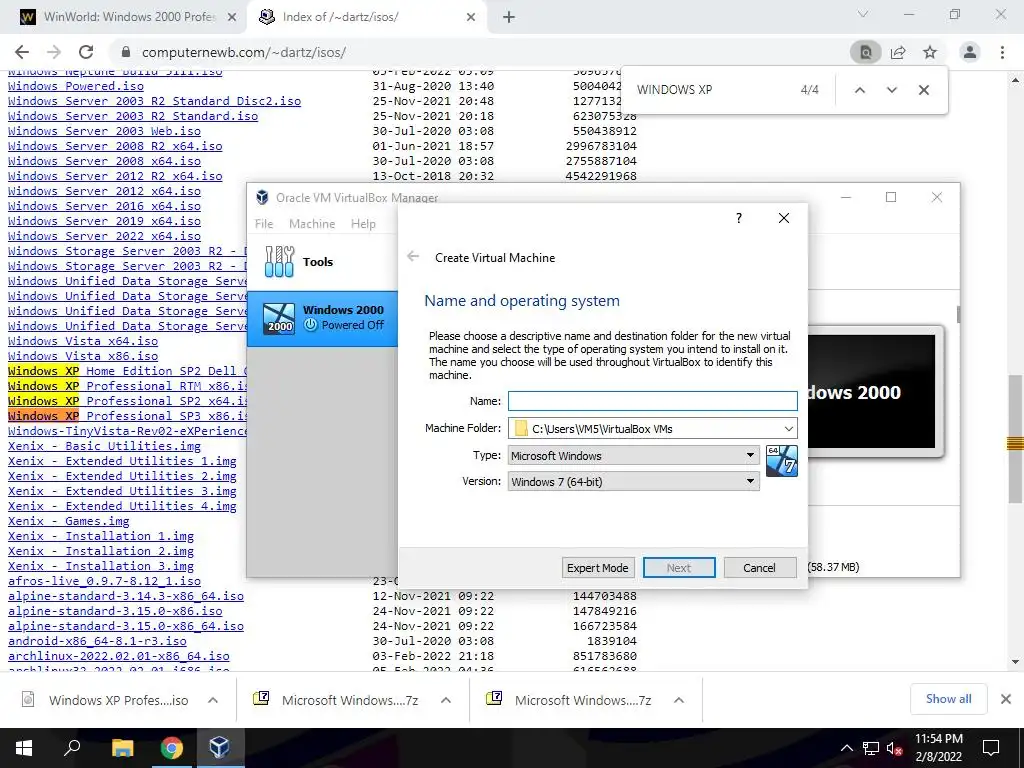Open the notification center

(x=991, y=748)
